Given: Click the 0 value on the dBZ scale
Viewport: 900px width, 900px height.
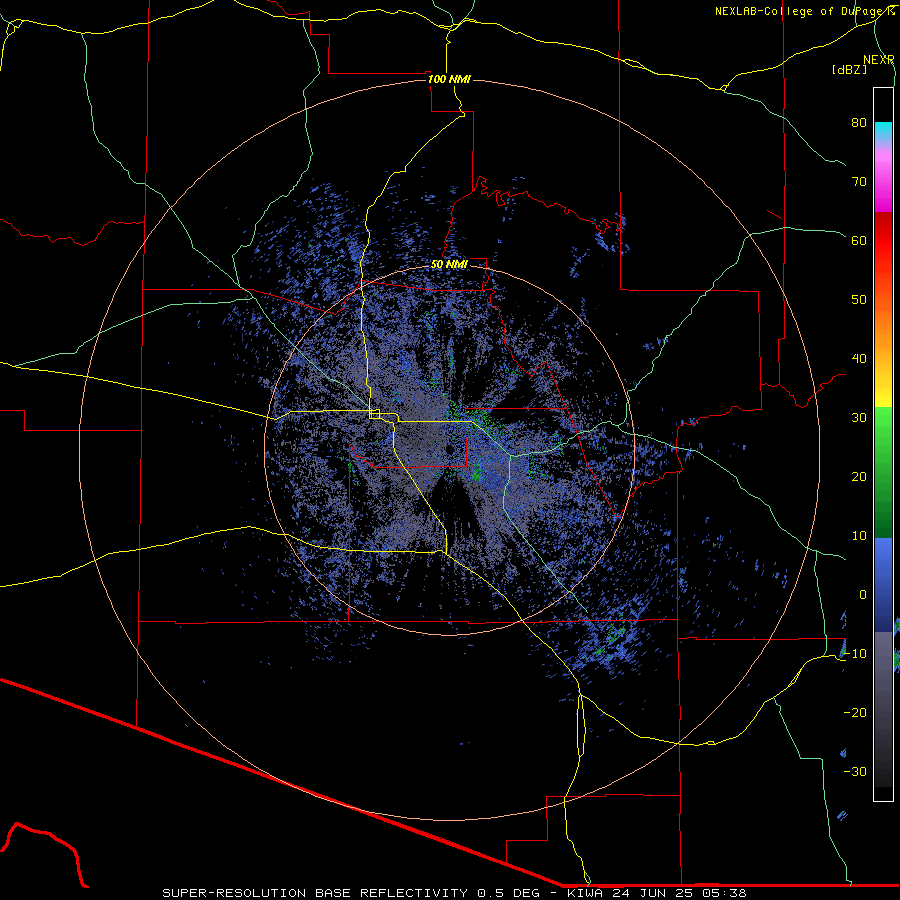Looking at the screenshot, I should [x=863, y=595].
